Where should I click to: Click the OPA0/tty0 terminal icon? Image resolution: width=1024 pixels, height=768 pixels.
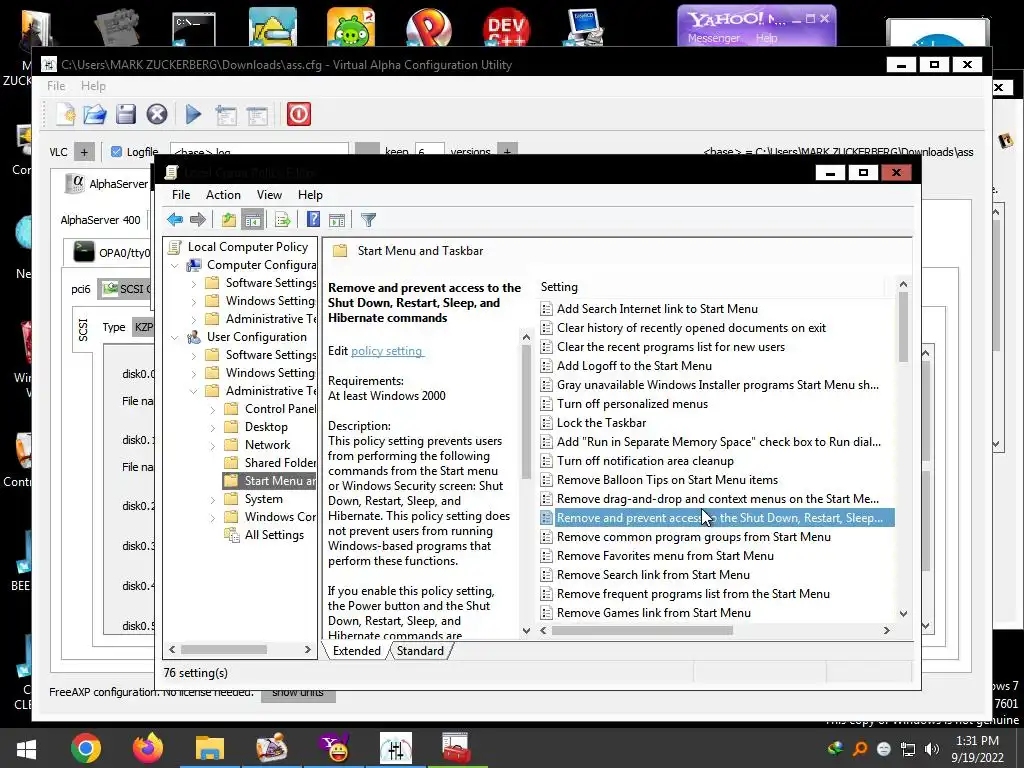[84, 251]
